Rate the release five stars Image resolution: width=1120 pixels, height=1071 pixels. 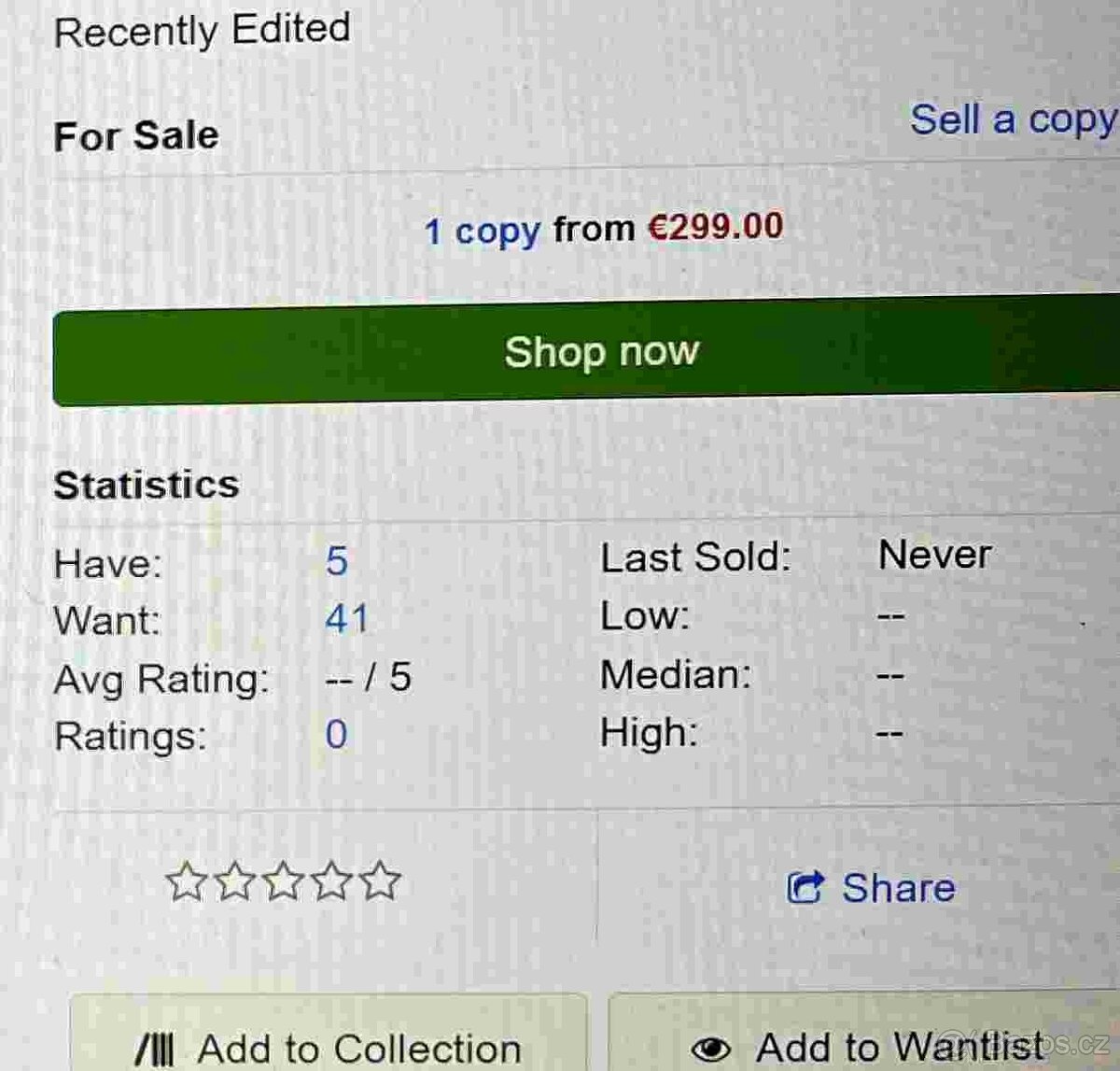point(380,881)
